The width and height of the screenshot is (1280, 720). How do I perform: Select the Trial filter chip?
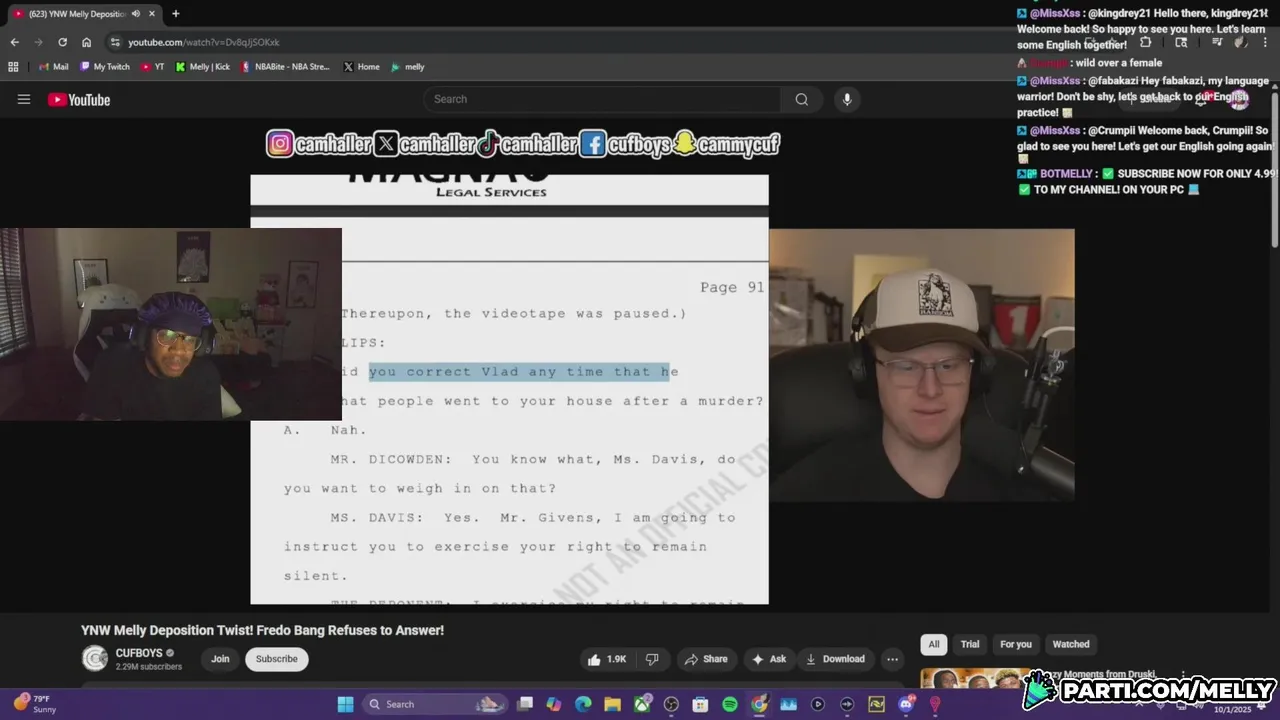point(970,644)
